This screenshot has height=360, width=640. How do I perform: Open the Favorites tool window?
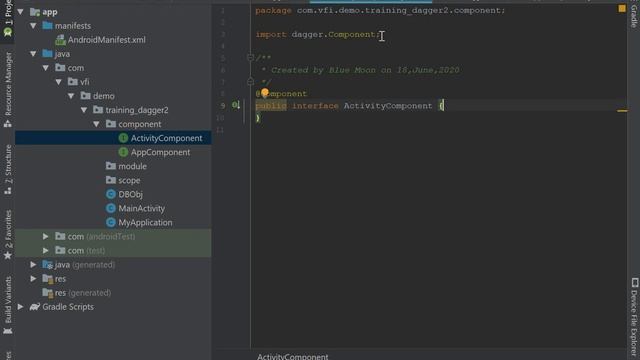[8, 234]
